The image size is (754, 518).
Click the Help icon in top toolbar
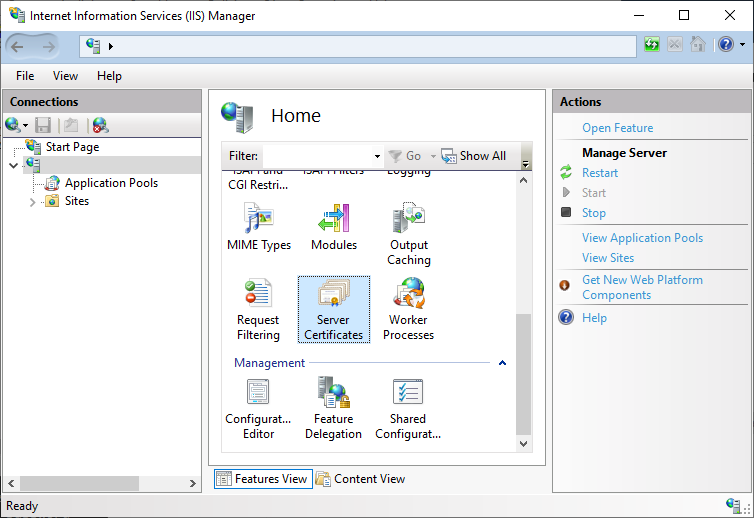[727, 45]
